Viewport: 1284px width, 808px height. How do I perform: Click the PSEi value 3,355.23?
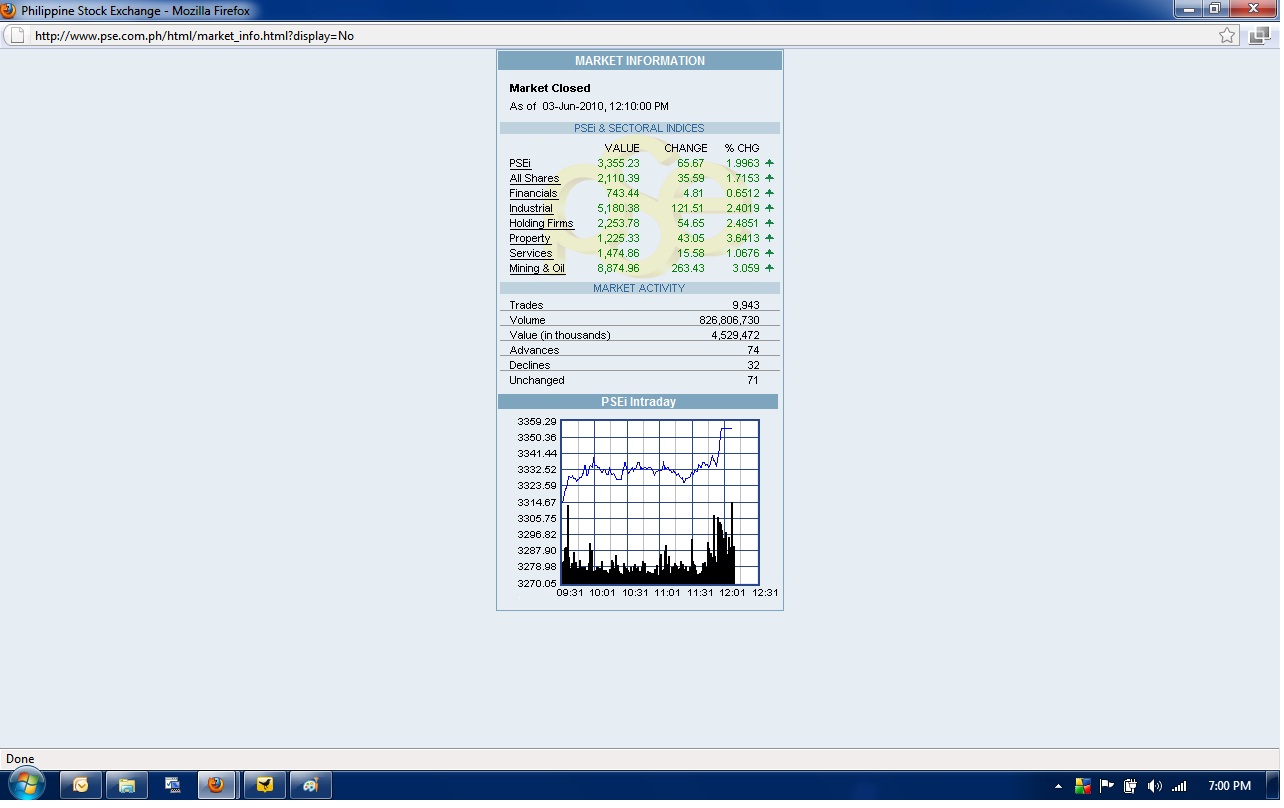pos(618,164)
